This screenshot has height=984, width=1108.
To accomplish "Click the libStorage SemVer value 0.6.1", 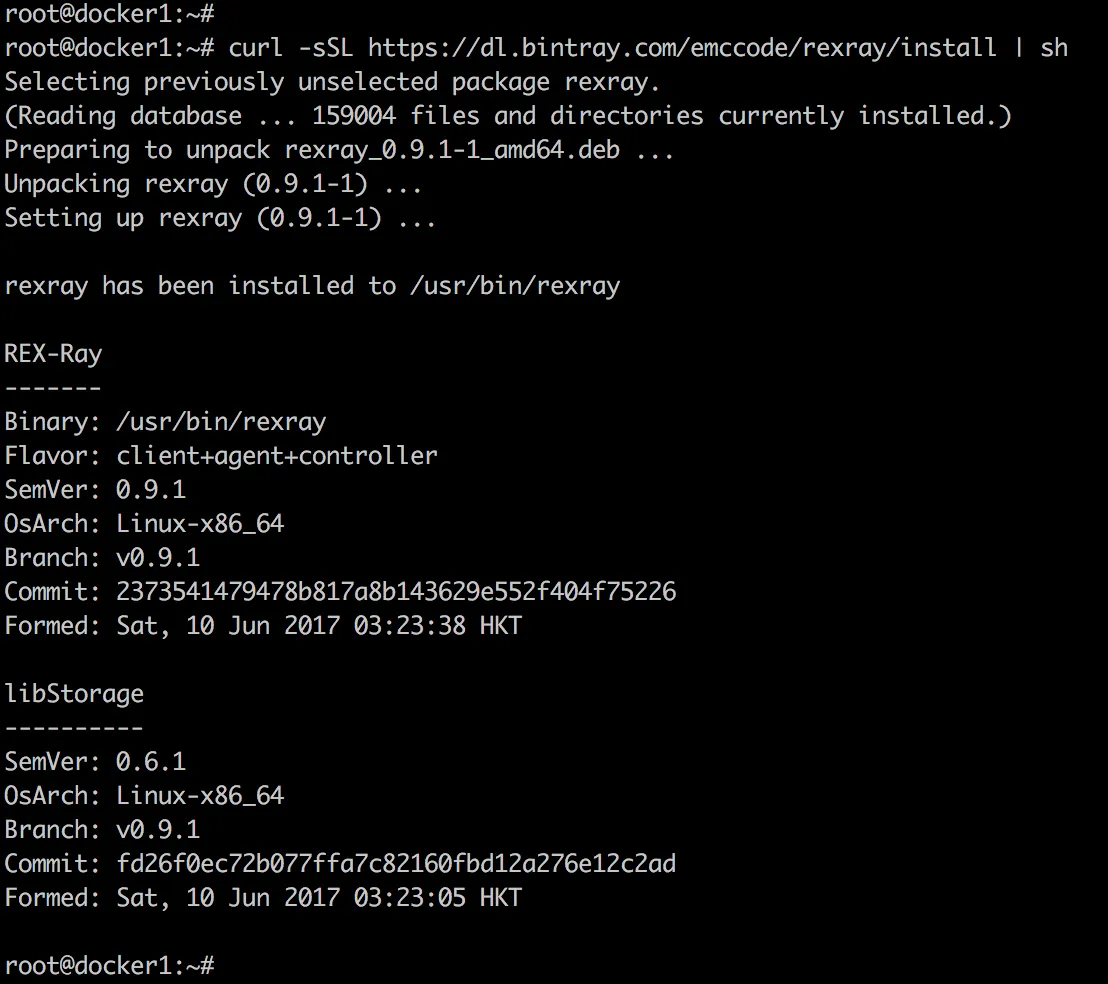I will [x=151, y=761].
